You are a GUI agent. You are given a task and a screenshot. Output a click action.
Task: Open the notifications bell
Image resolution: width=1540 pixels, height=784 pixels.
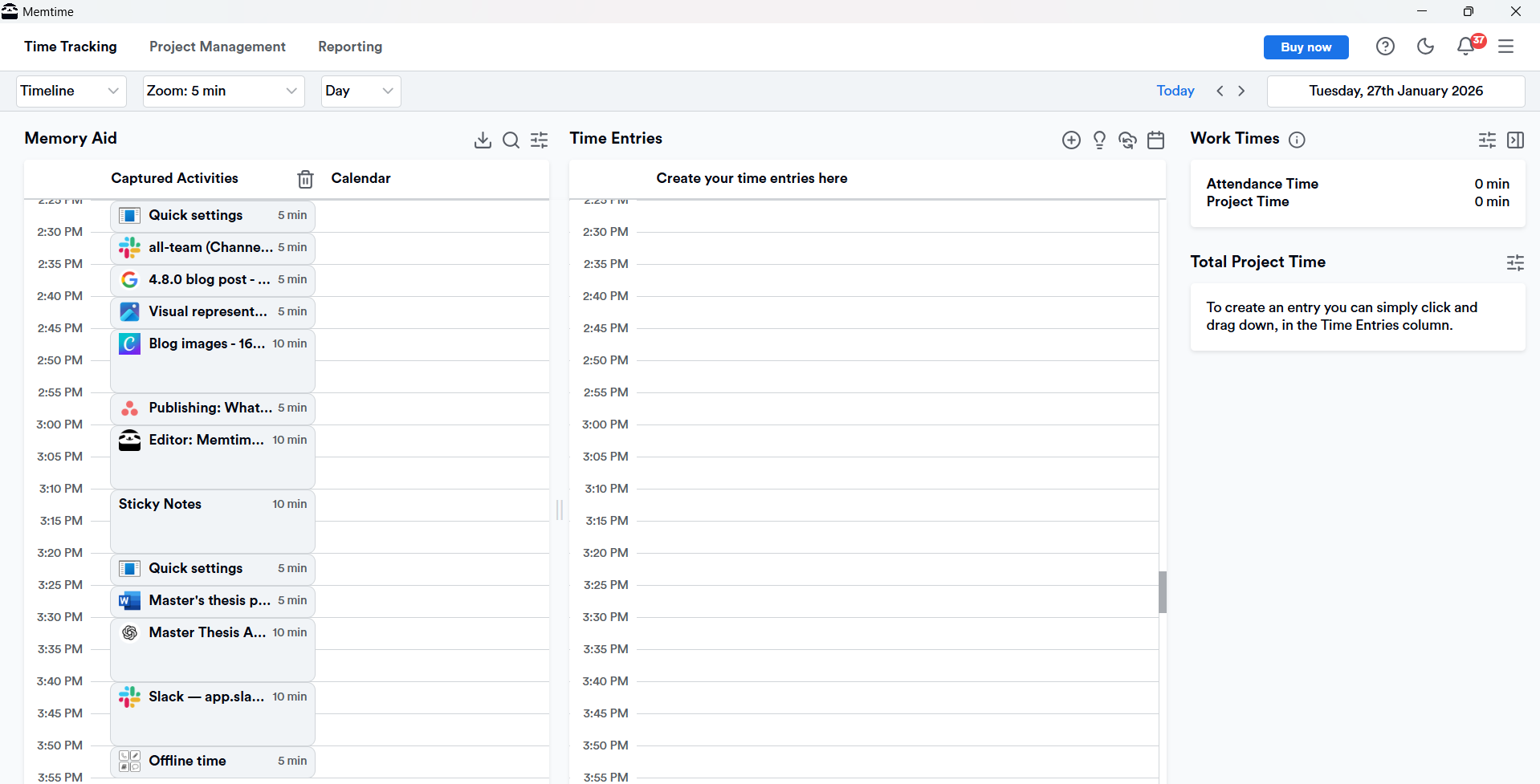pyautogui.click(x=1465, y=47)
